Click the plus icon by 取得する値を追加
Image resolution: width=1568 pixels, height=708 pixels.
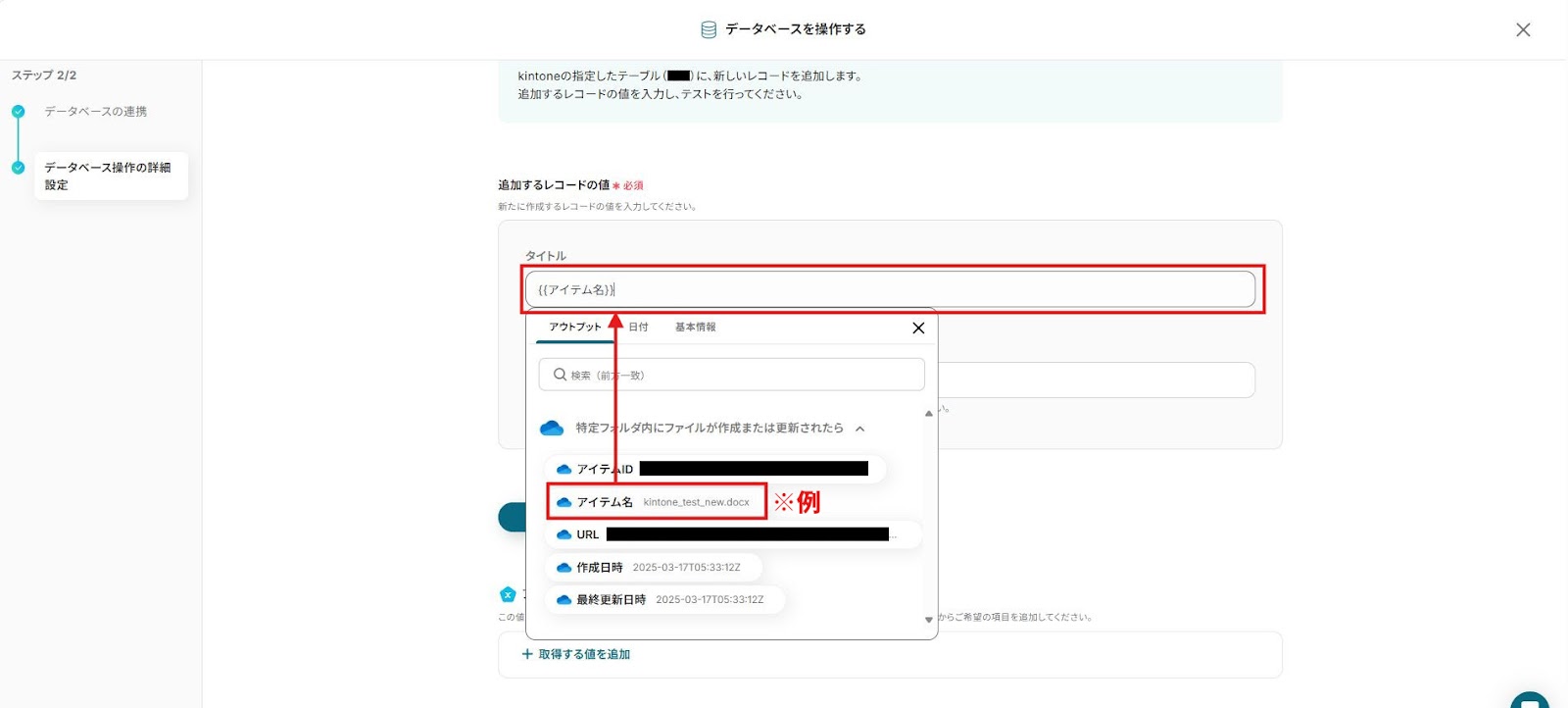coord(527,654)
